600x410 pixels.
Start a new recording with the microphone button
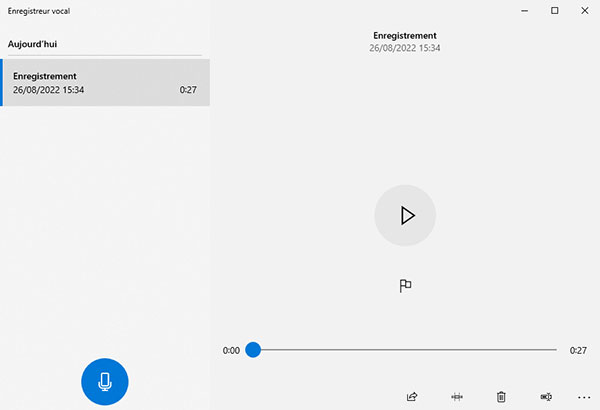(105, 381)
